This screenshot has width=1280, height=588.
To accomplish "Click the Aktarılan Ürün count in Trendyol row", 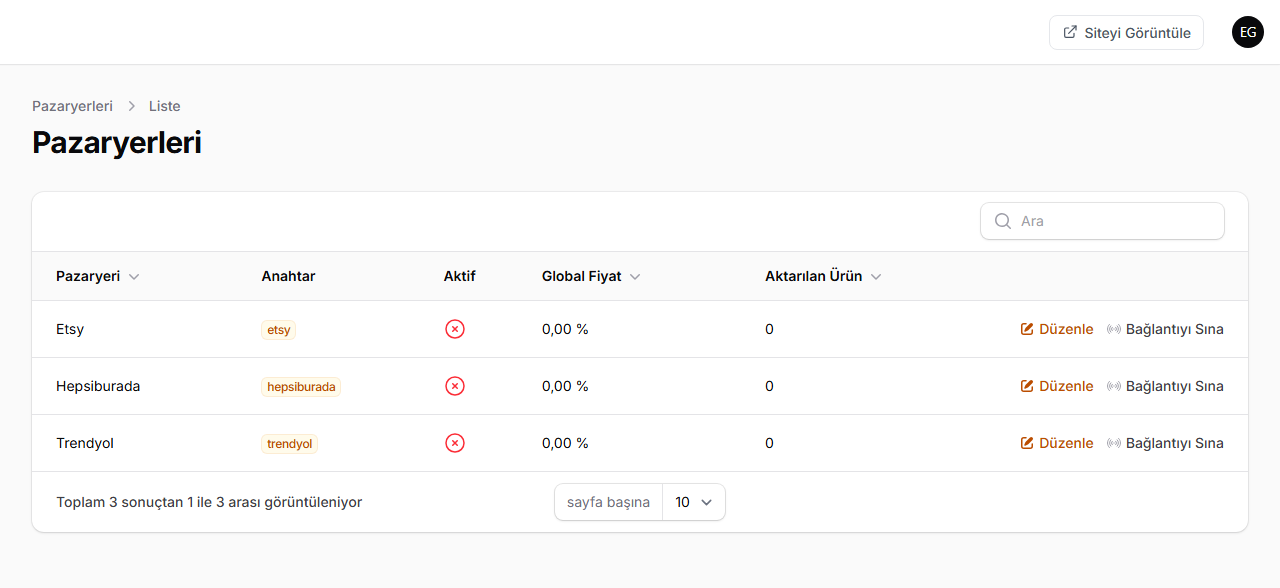I will (x=769, y=443).
